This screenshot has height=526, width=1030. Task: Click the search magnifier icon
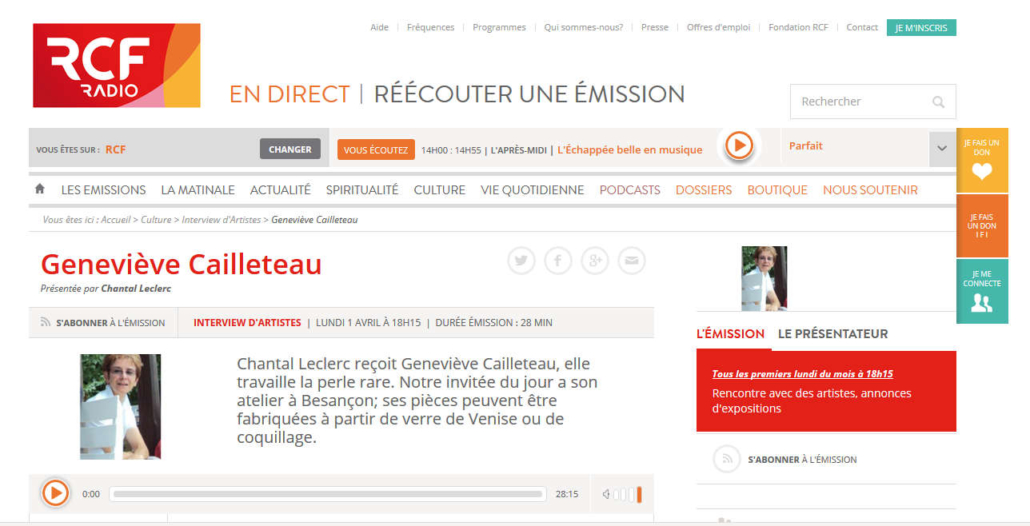click(x=938, y=102)
